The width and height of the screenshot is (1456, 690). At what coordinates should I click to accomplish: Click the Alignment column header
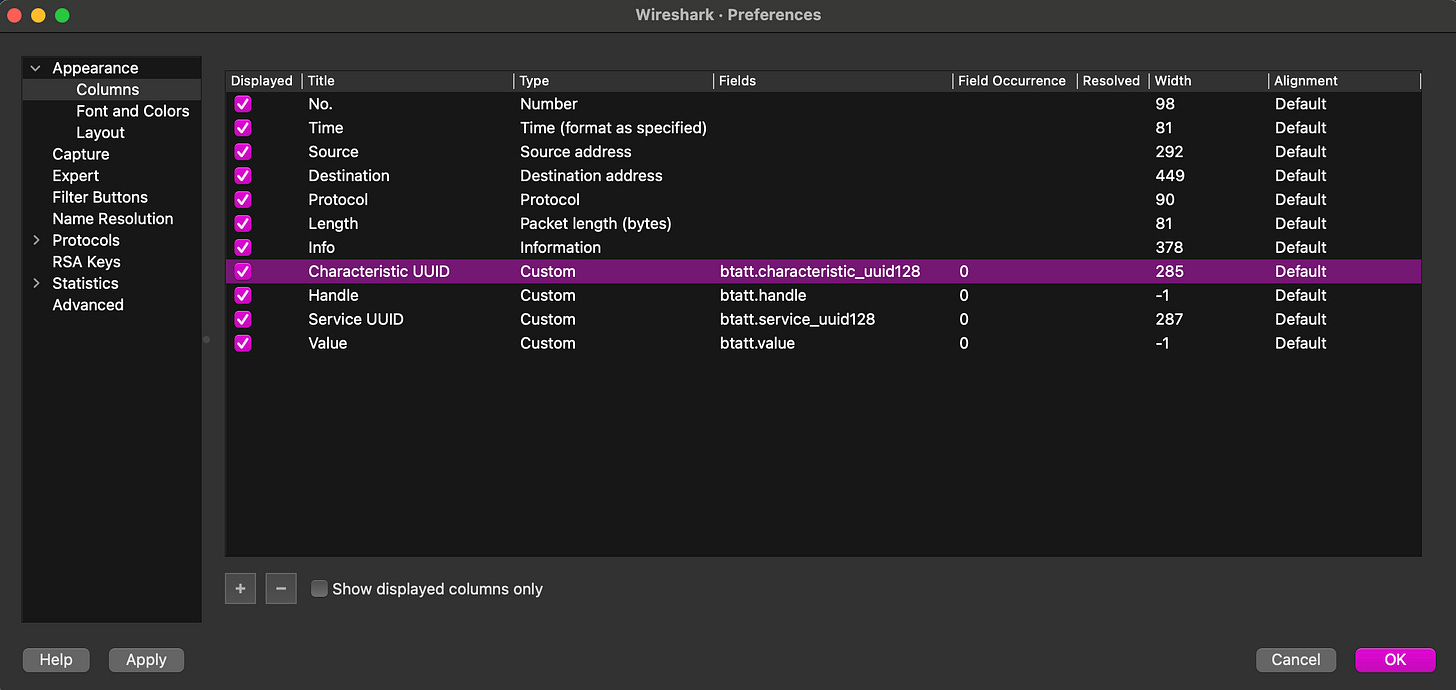coord(1344,81)
